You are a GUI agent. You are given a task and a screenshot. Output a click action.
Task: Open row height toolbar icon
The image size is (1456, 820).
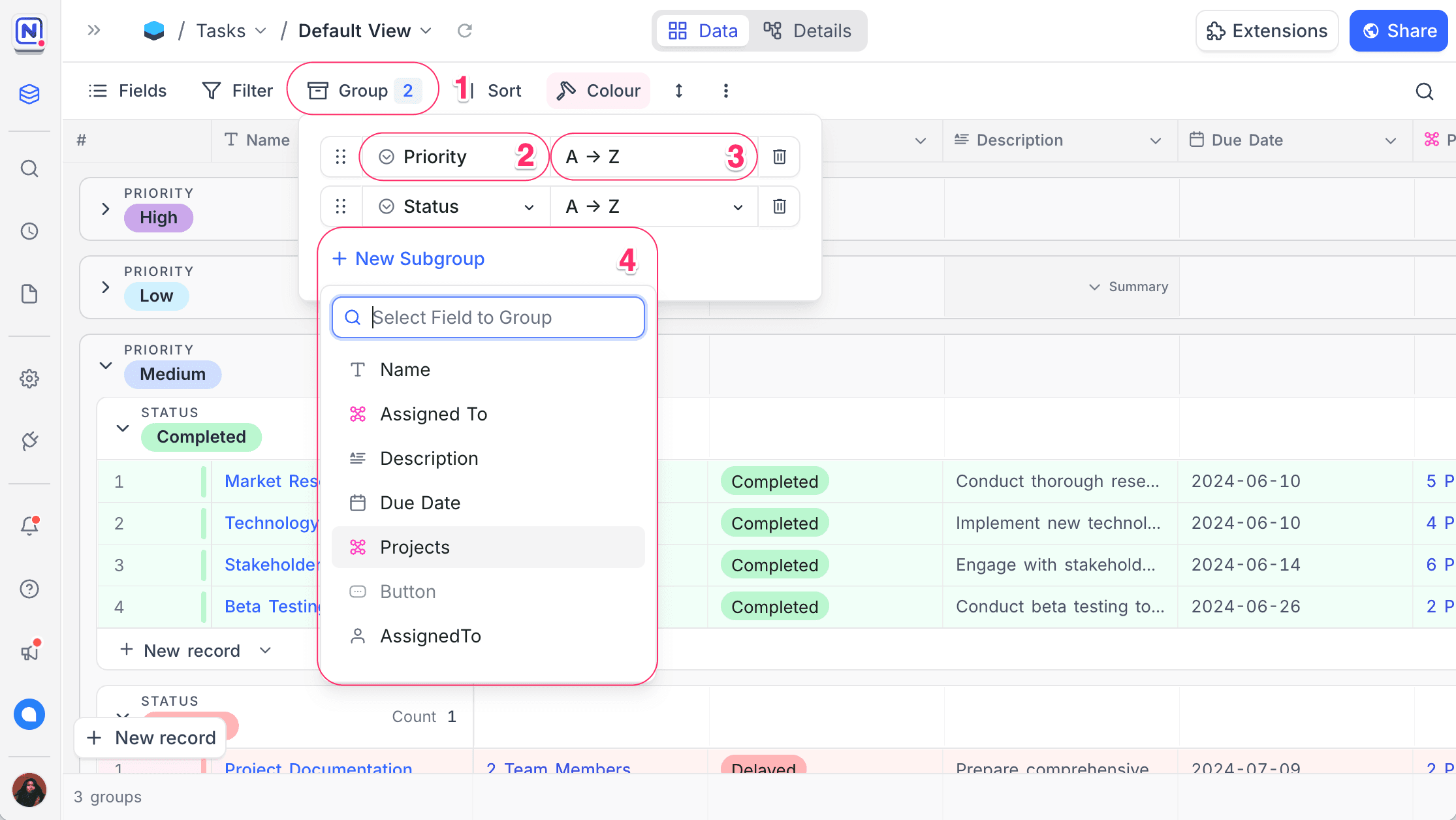[679, 91]
